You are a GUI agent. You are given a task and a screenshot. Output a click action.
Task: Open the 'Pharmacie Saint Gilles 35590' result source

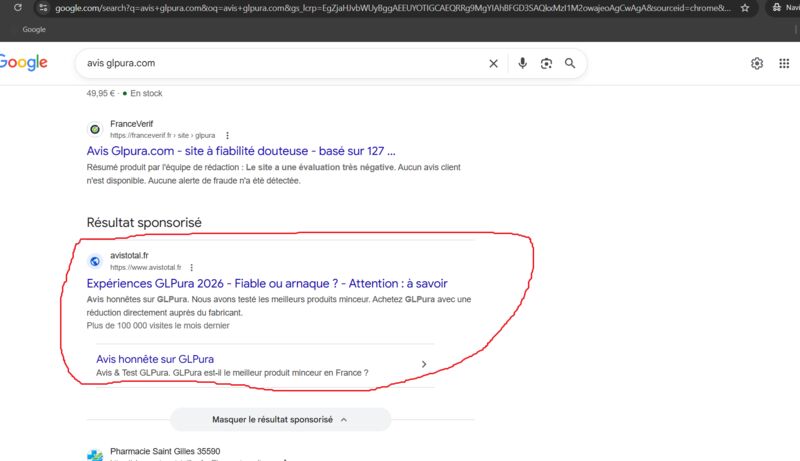coord(165,451)
